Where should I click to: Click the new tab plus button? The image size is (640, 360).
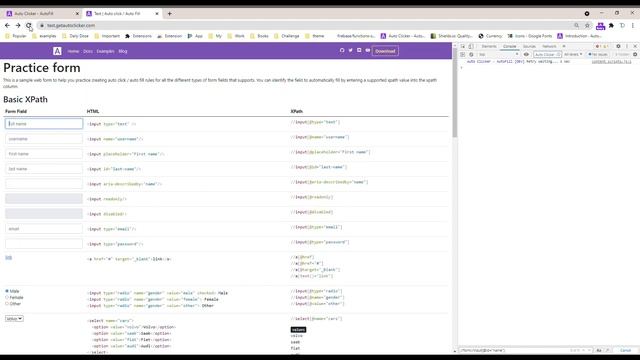point(169,13)
